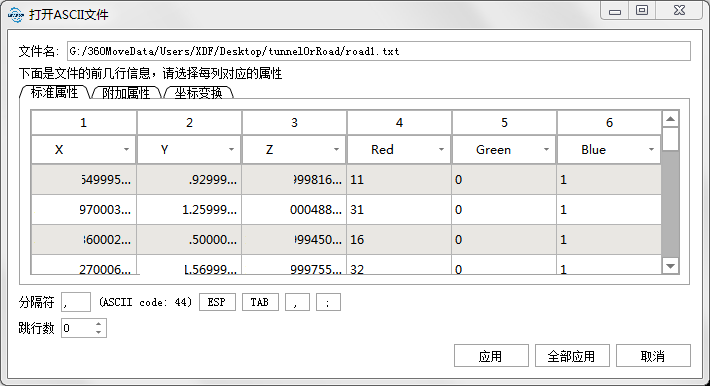Open the Y attribute dropdown for column 2
Screen dimensions: 710x386
pyautogui.click(x=189, y=150)
